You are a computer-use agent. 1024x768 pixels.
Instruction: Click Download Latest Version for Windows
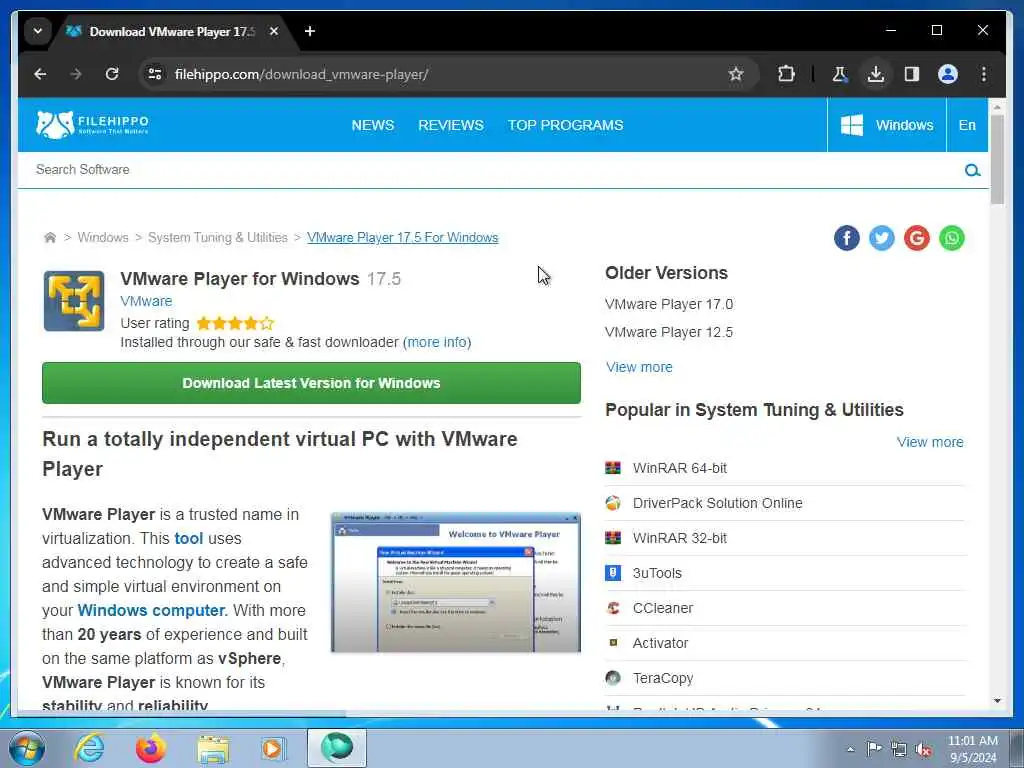(x=312, y=383)
